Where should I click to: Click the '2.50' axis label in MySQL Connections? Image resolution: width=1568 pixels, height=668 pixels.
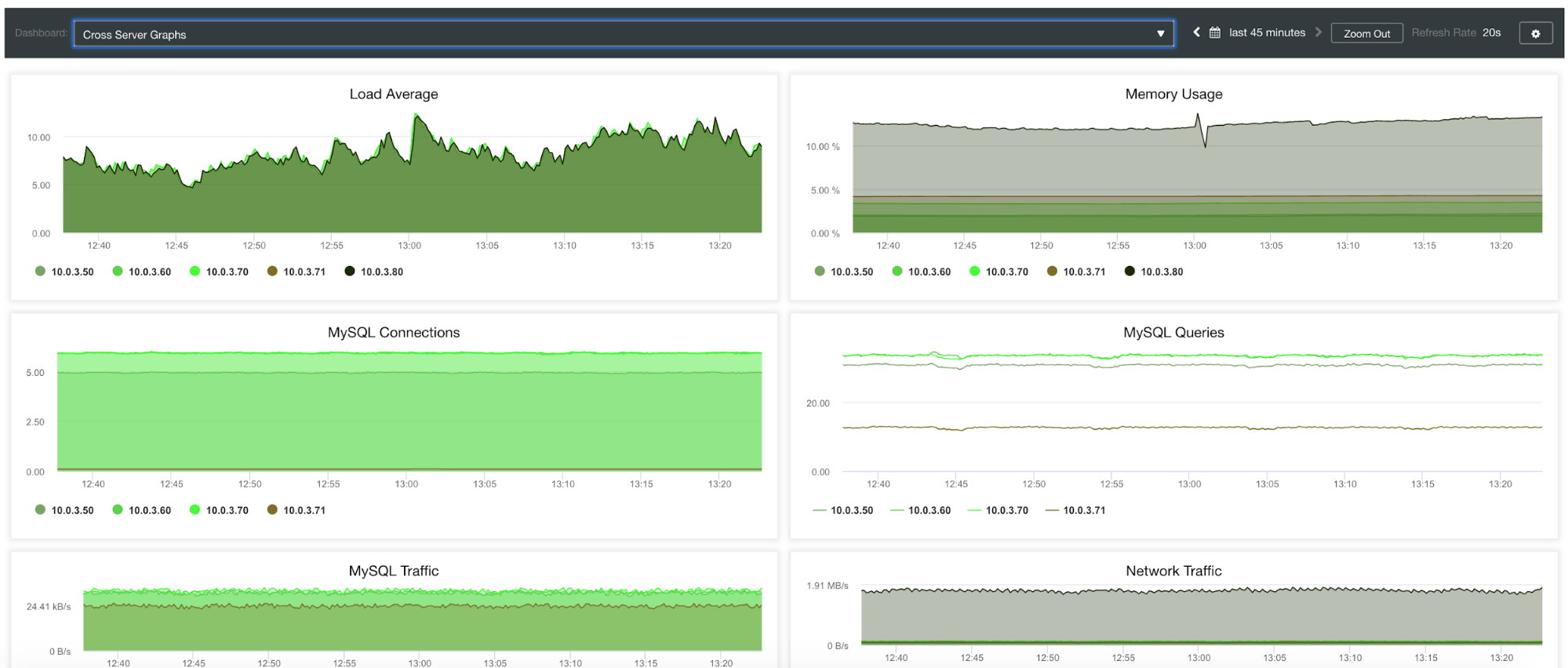click(35, 422)
